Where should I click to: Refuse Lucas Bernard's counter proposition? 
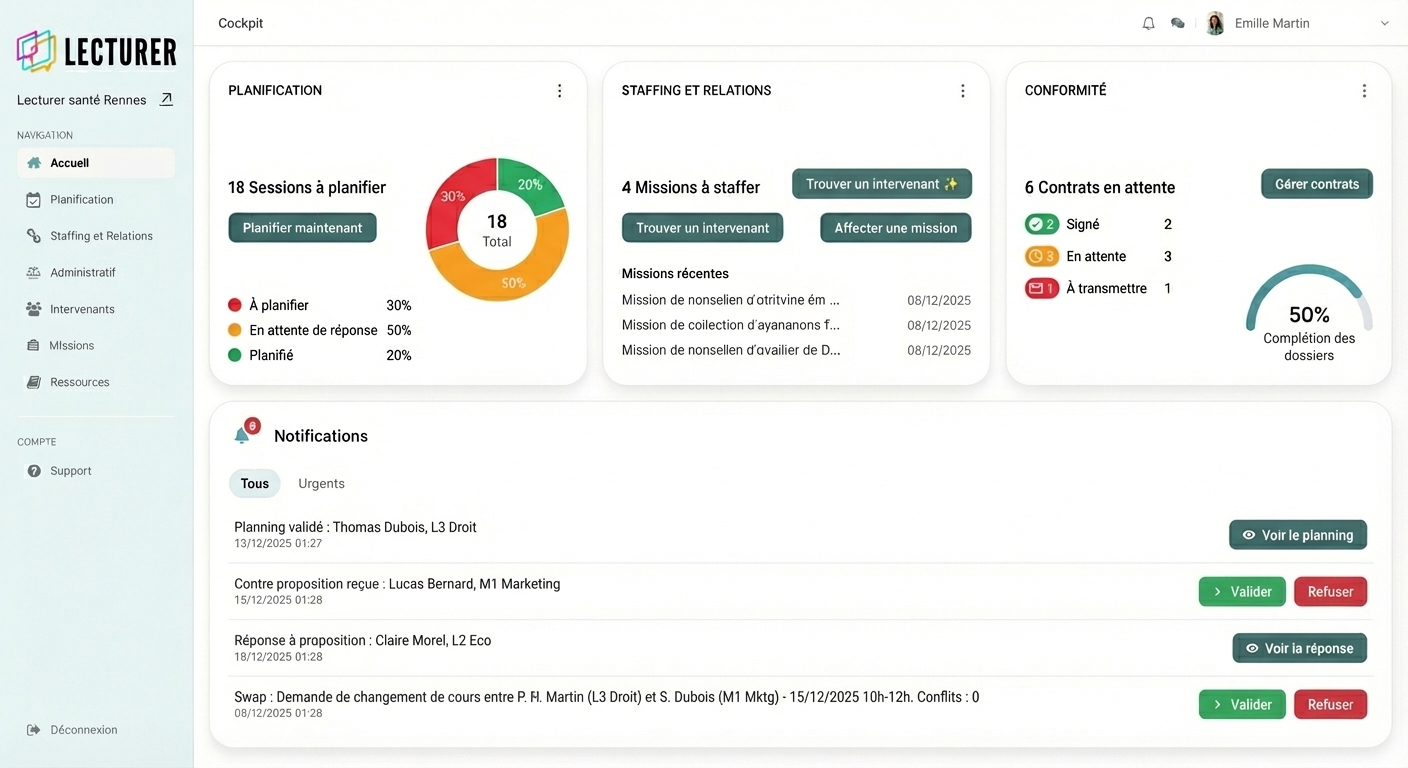pyautogui.click(x=1330, y=591)
